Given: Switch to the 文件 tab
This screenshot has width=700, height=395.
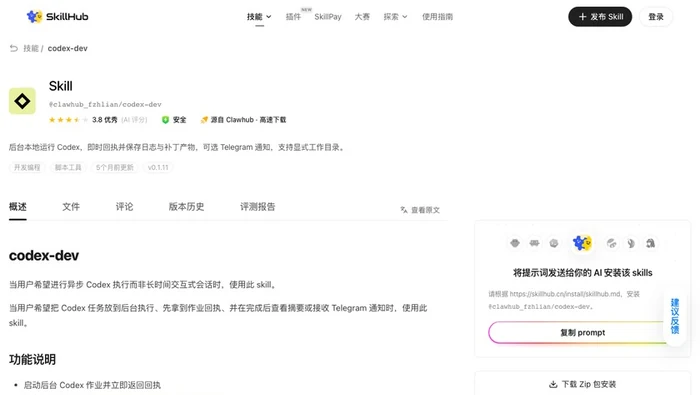Looking at the screenshot, I should click(71, 207).
